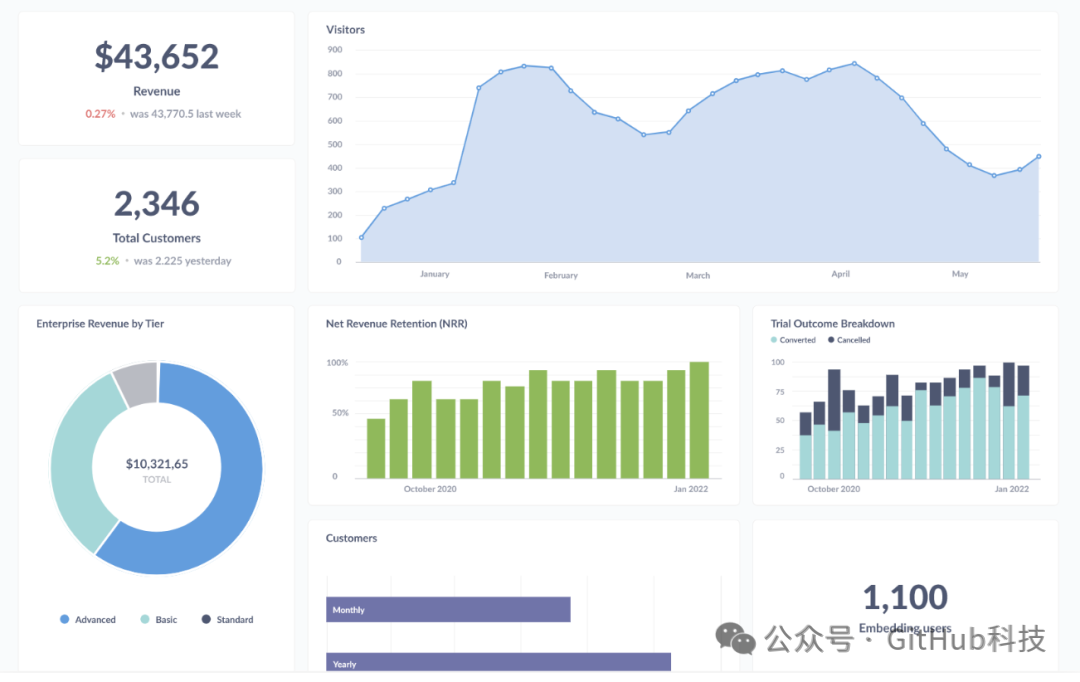Open the Visitors chart title
Viewport: 1080px width, 682px height.
[x=345, y=30]
